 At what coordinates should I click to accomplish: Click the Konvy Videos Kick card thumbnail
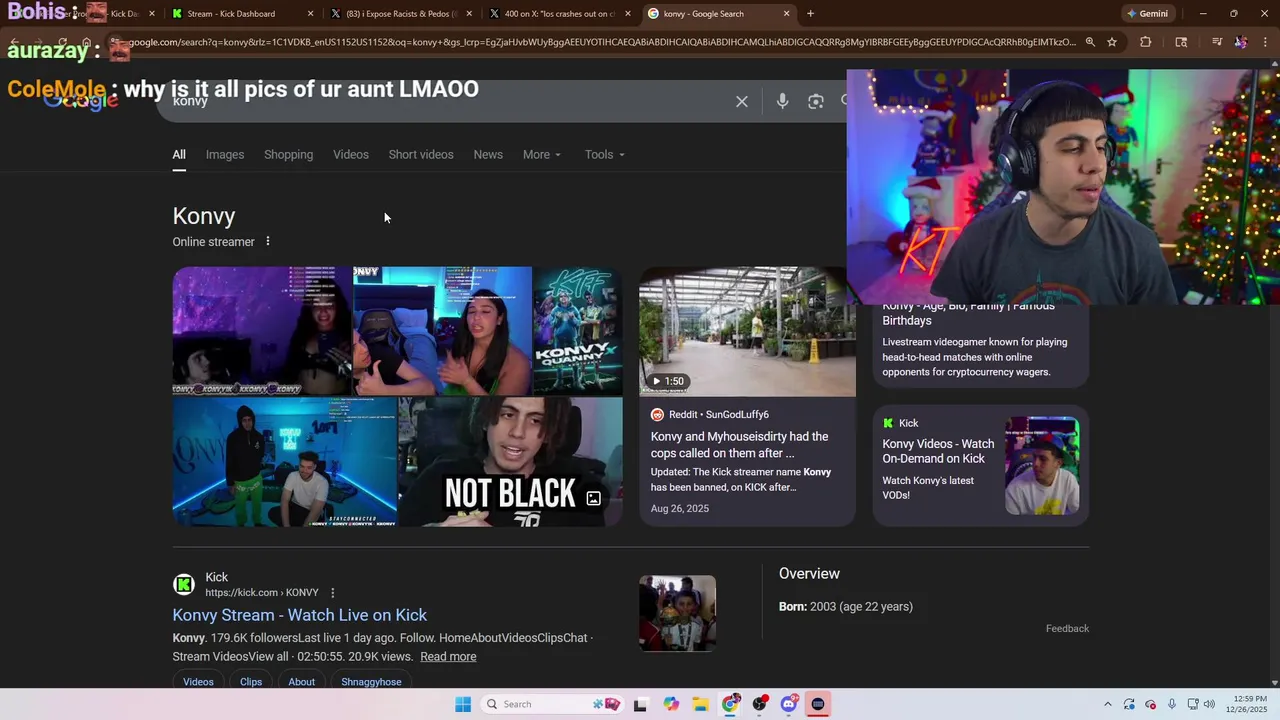pos(1042,466)
